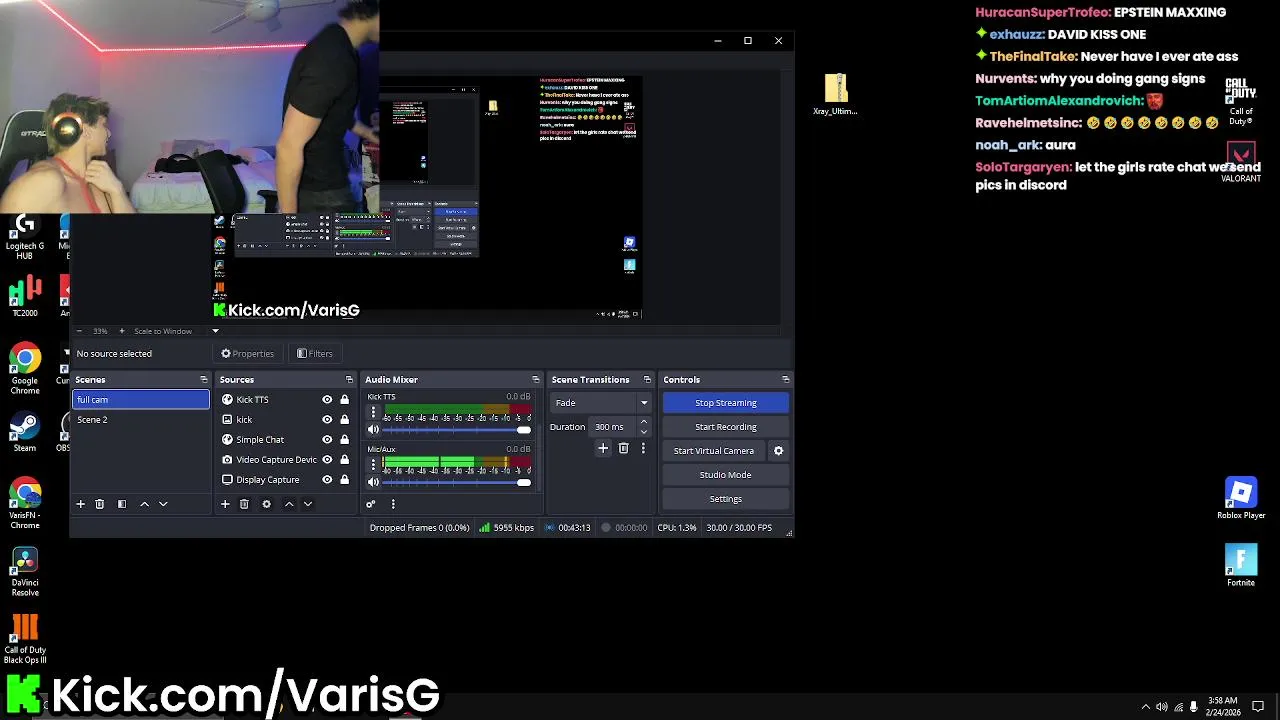Screen dimensions: 1280x720
Task: Add a scene transition with plus icon
Action: click(x=603, y=448)
